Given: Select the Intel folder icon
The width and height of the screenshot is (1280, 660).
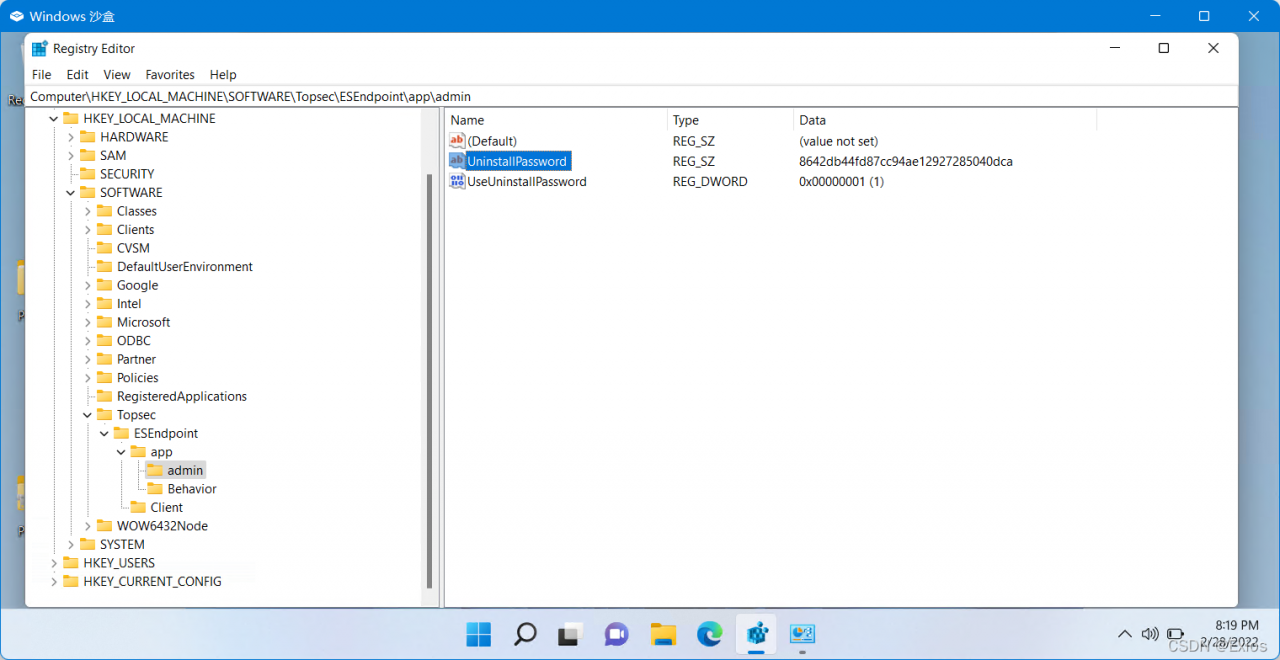Looking at the screenshot, I should click(x=105, y=304).
